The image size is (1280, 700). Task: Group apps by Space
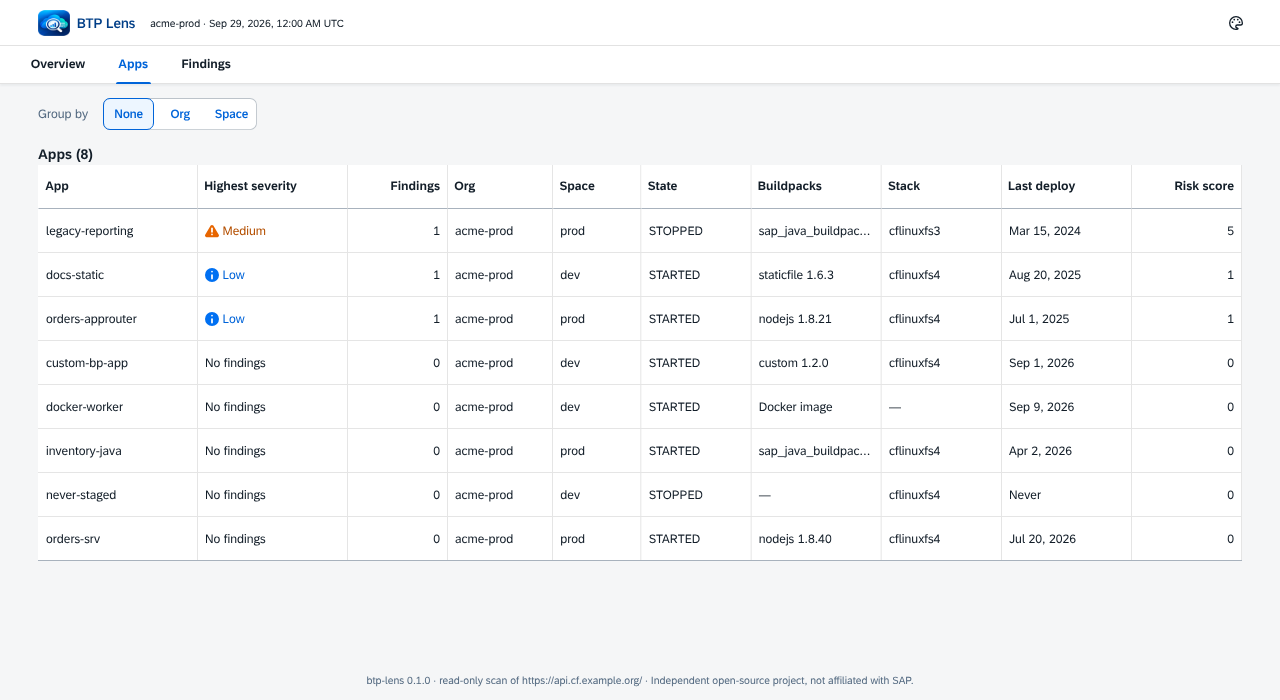click(x=231, y=114)
